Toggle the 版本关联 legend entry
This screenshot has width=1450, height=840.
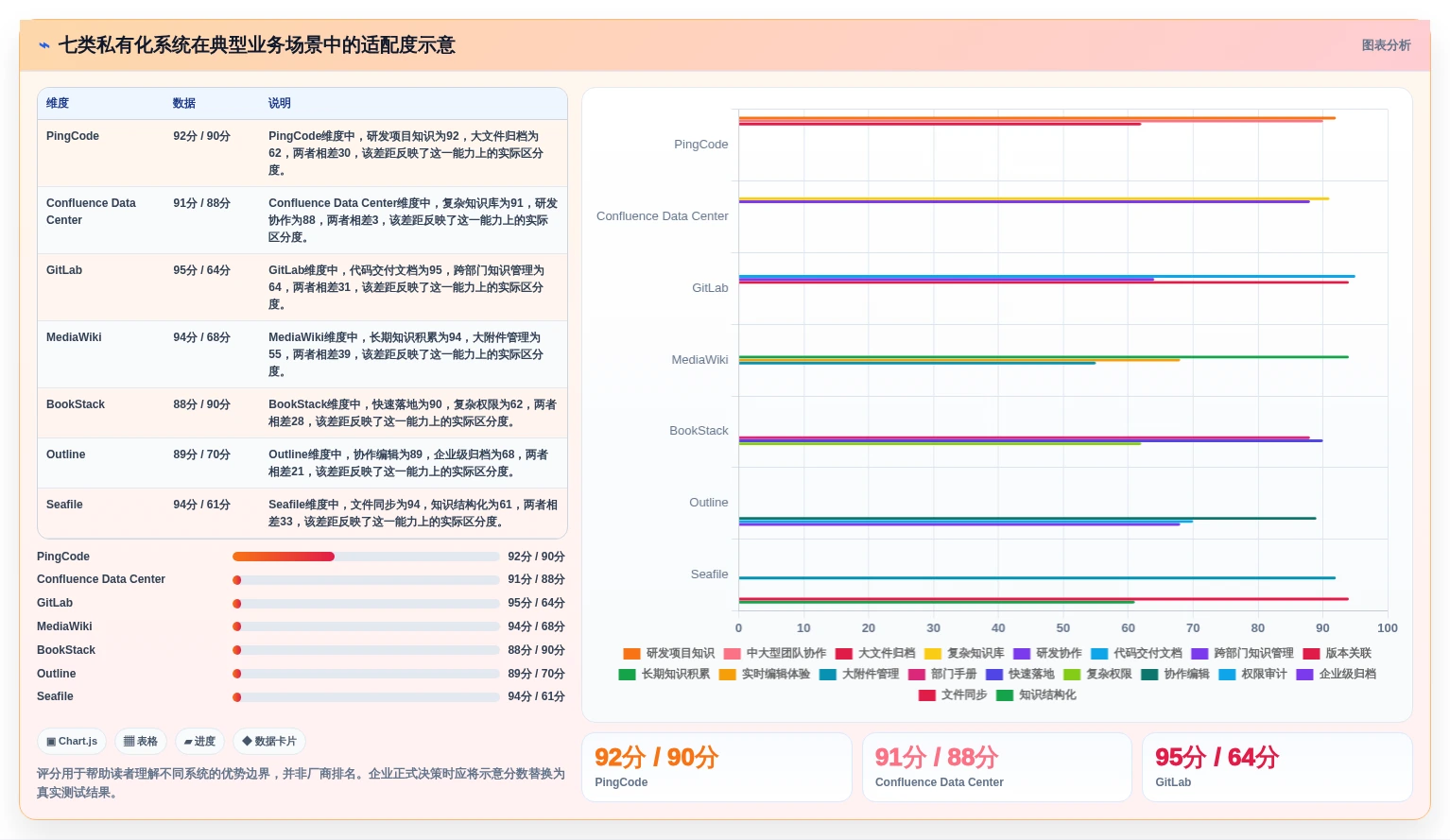[1337, 653]
